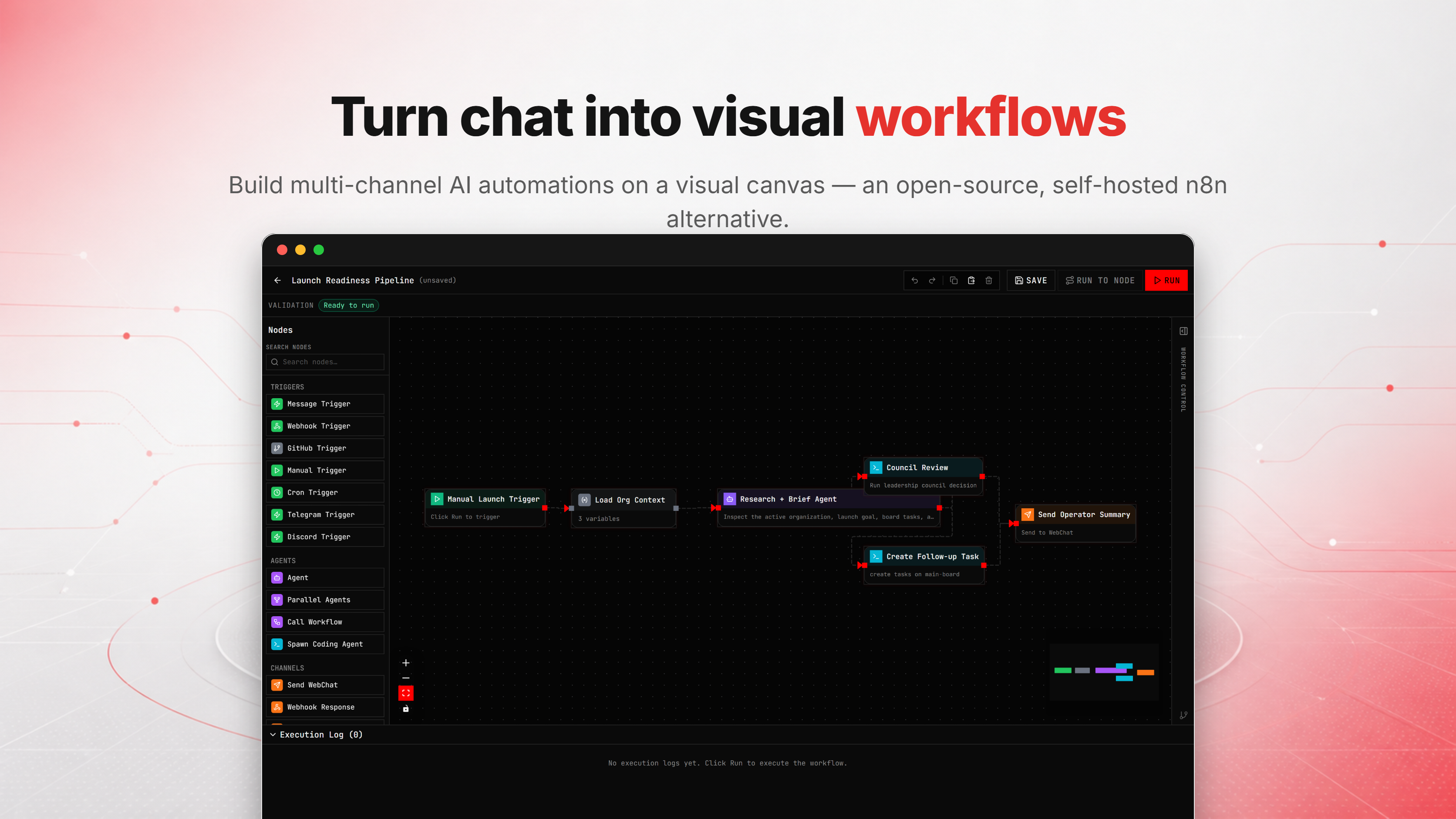
Task: Go back using the arrow beside Launch Readiness Pipeline
Action: point(277,280)
